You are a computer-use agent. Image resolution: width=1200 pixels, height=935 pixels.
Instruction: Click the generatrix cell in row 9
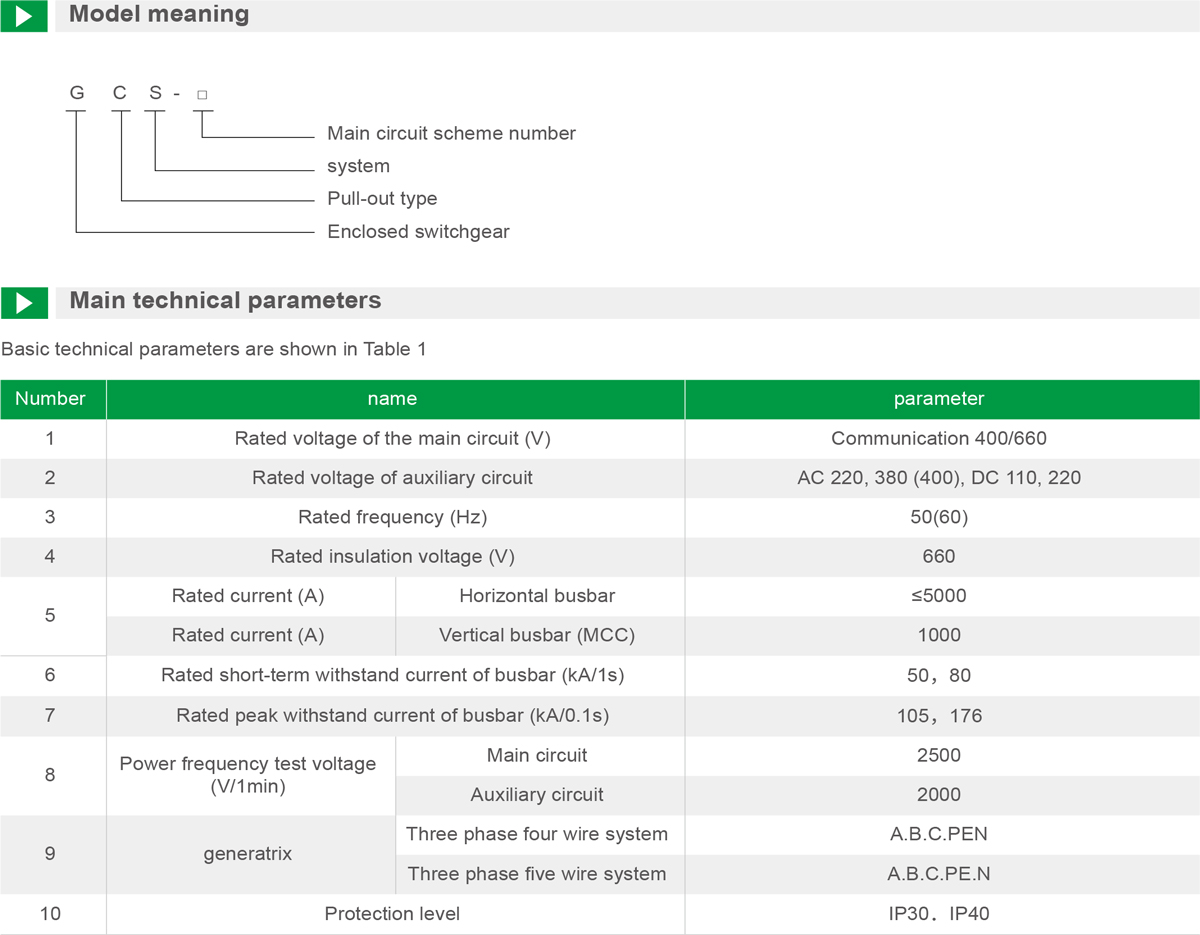pyautogui.click(x=248, y=854)
